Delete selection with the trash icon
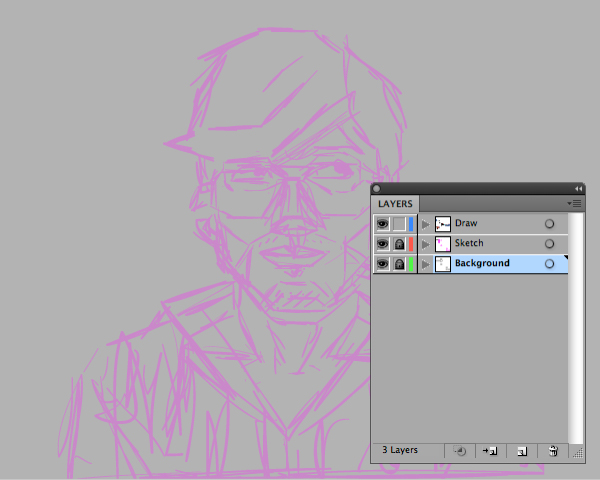This screenshot has width=600, height=480. pos(553,451)
